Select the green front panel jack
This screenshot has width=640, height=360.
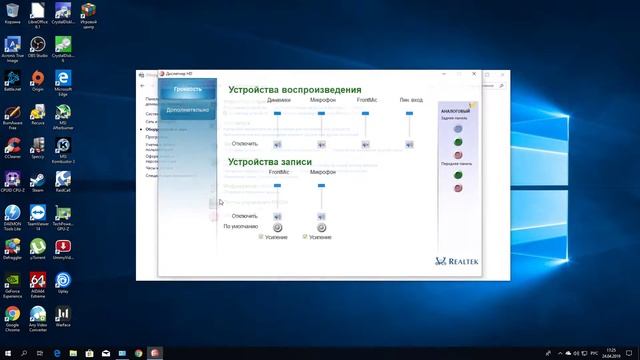point(458,175)
